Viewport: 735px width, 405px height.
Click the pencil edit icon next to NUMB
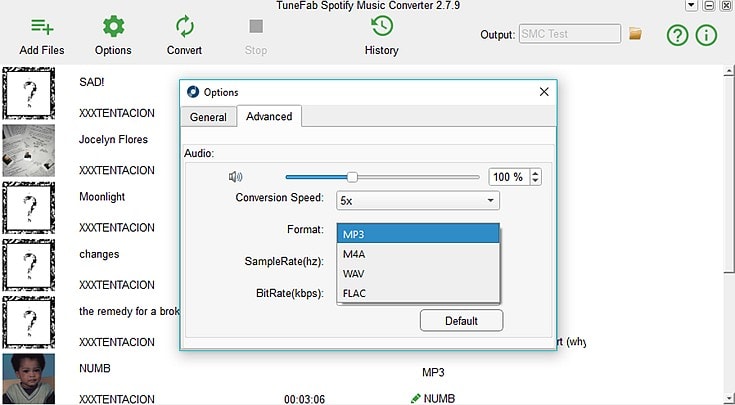pyautogui.click(x=415, y=398)
